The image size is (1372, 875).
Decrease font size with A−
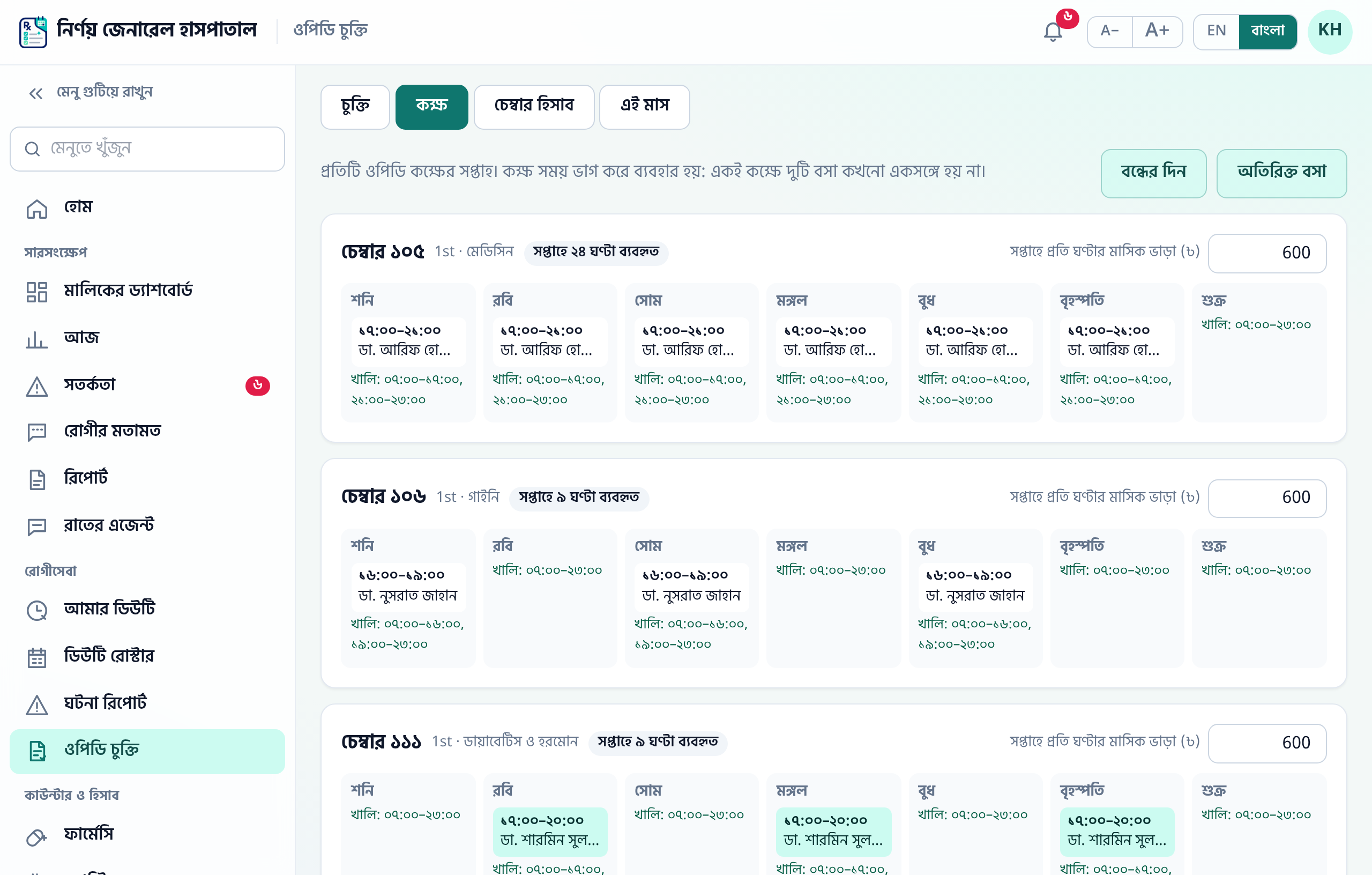pyautogui.click(x=1109, y=31)
